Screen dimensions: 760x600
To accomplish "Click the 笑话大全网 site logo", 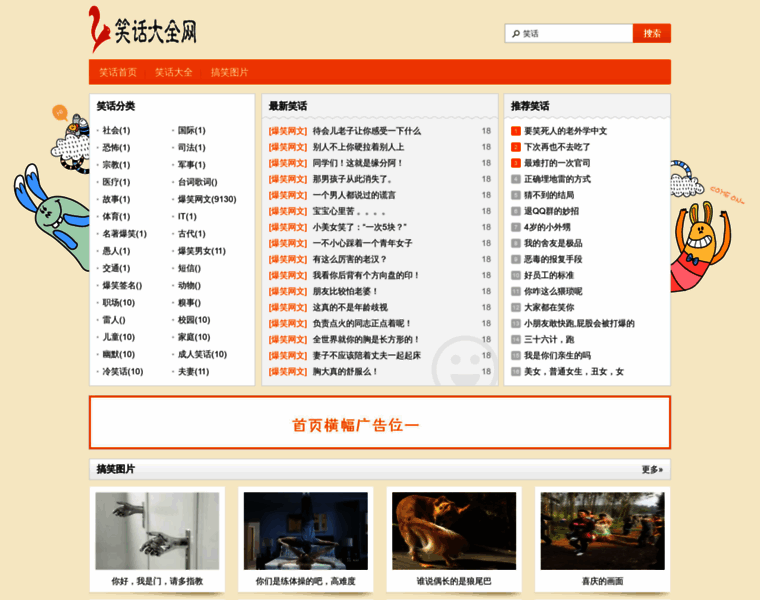I will [143, 30].
